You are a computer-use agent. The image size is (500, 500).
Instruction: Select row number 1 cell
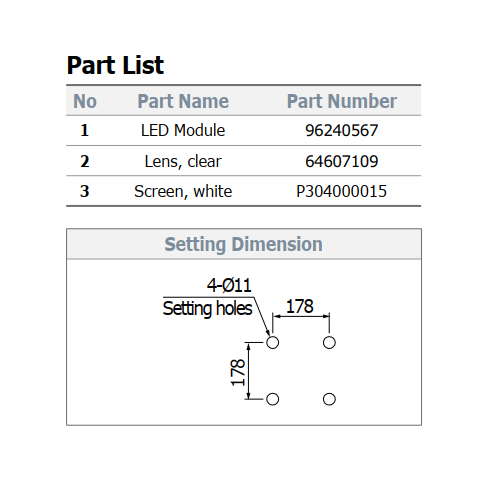[85, 130]
